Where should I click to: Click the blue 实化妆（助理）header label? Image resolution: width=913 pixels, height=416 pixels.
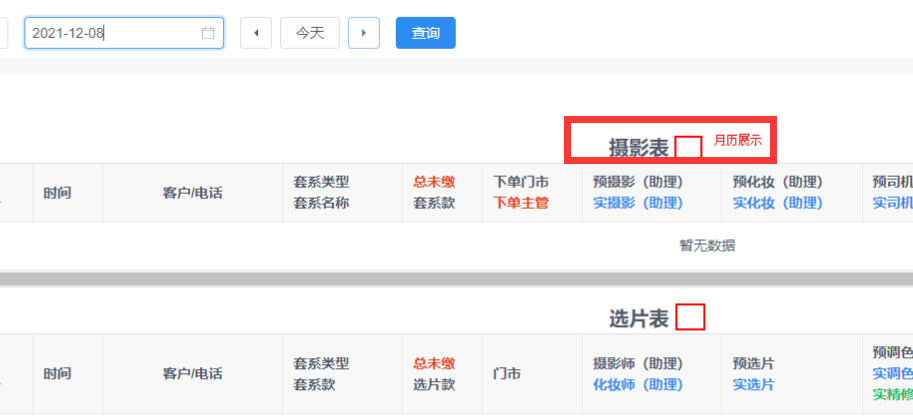(778, 203)
